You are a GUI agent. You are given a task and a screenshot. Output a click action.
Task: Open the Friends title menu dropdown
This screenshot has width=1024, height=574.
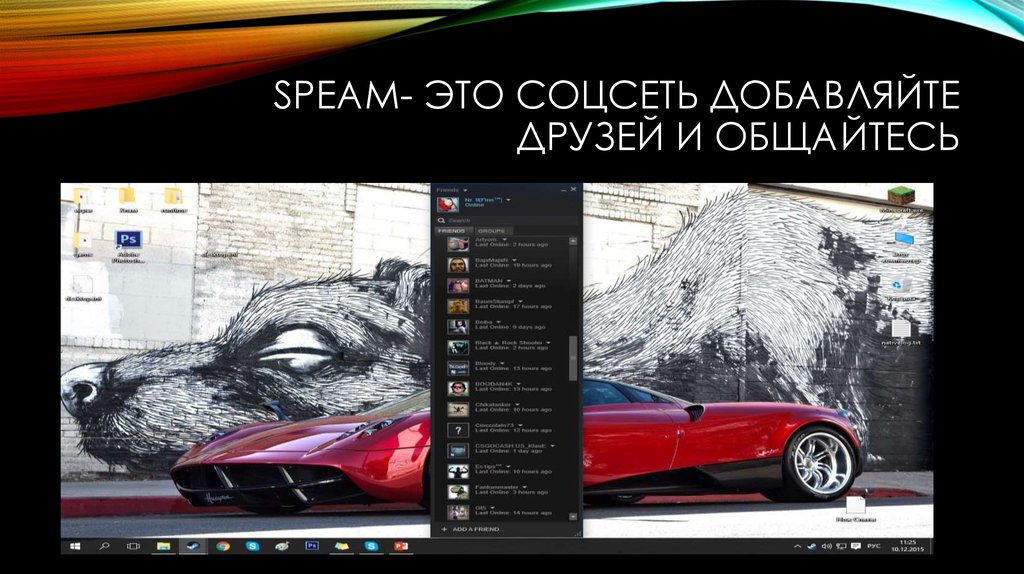pos(466,190)
